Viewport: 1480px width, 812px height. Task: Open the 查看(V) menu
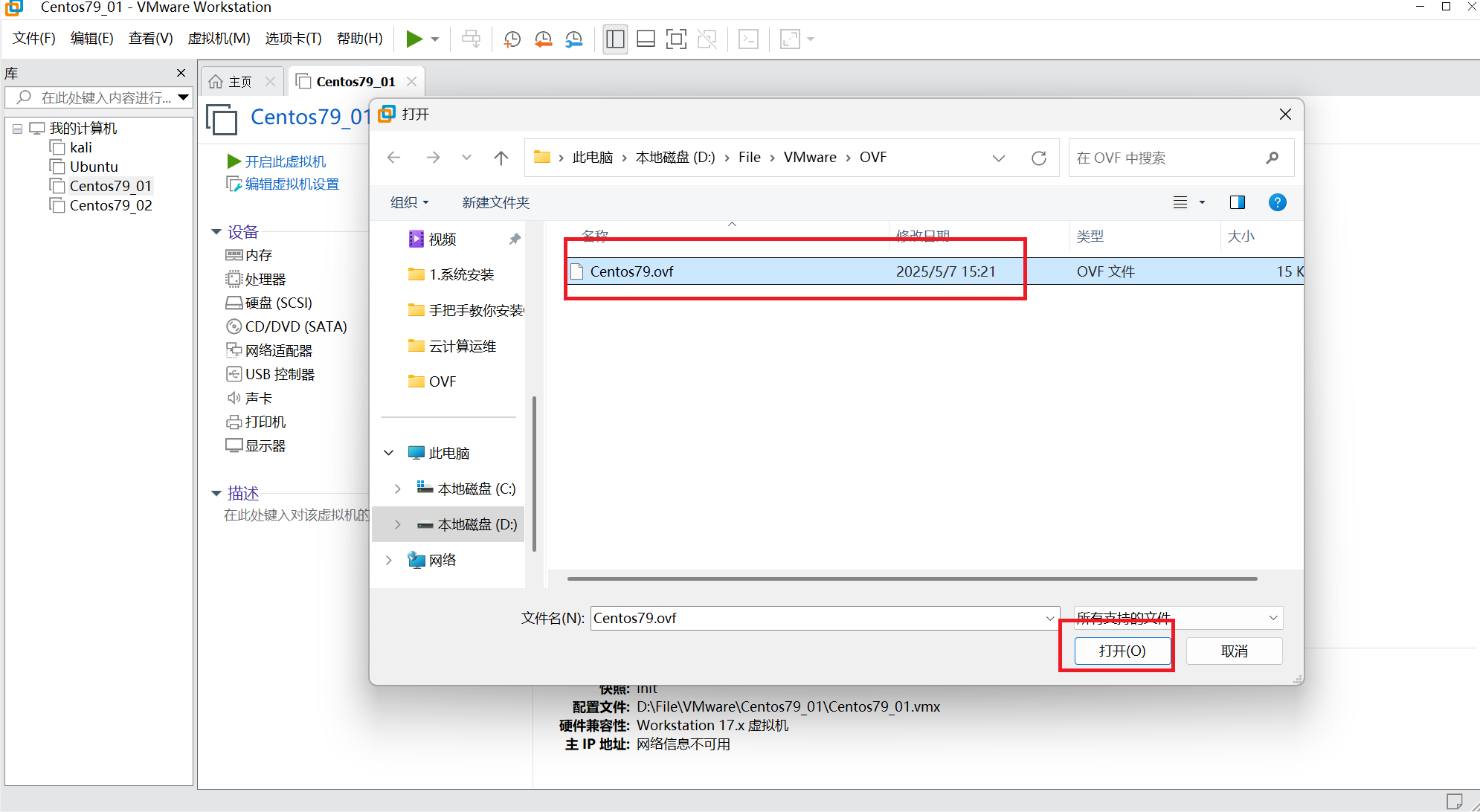click(x=150, y=38)
